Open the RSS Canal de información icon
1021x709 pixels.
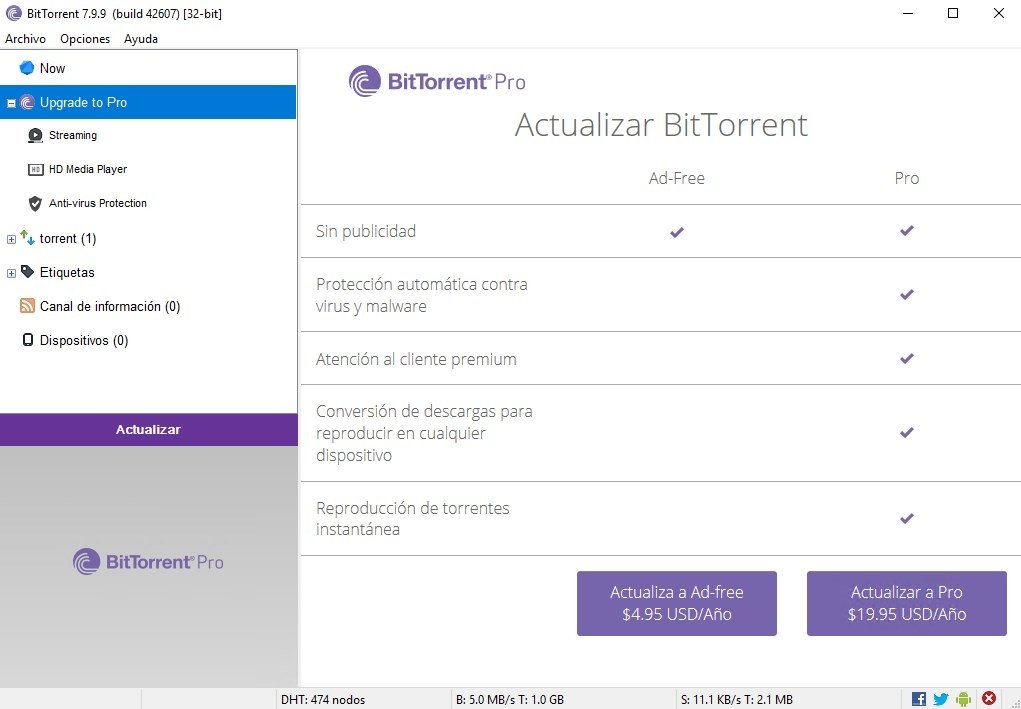[x=27, y=305]
